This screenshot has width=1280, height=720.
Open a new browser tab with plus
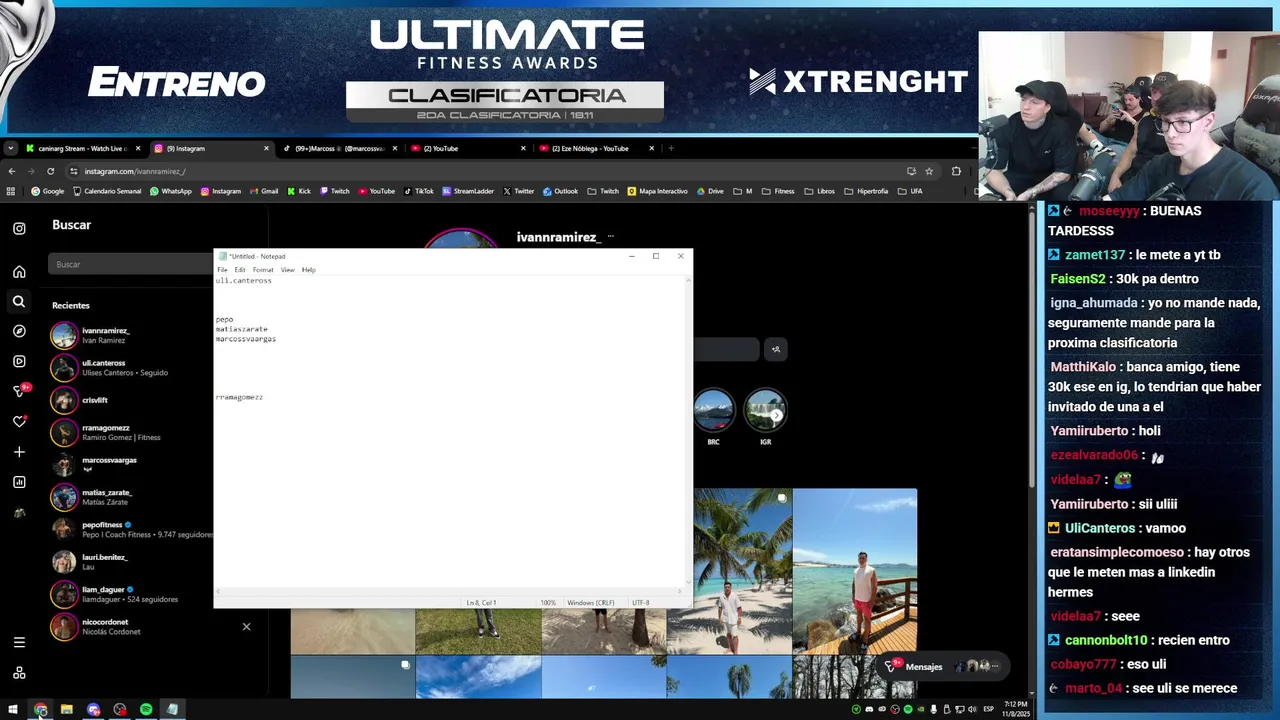[671, 148]
